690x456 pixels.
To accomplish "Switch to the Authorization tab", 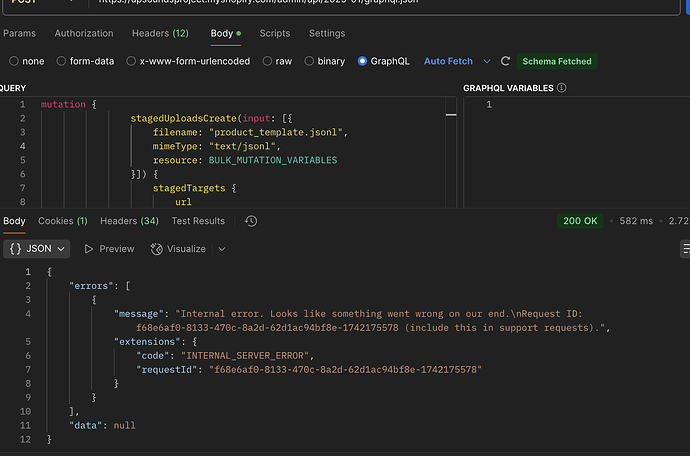I will [x=84, y=33].
